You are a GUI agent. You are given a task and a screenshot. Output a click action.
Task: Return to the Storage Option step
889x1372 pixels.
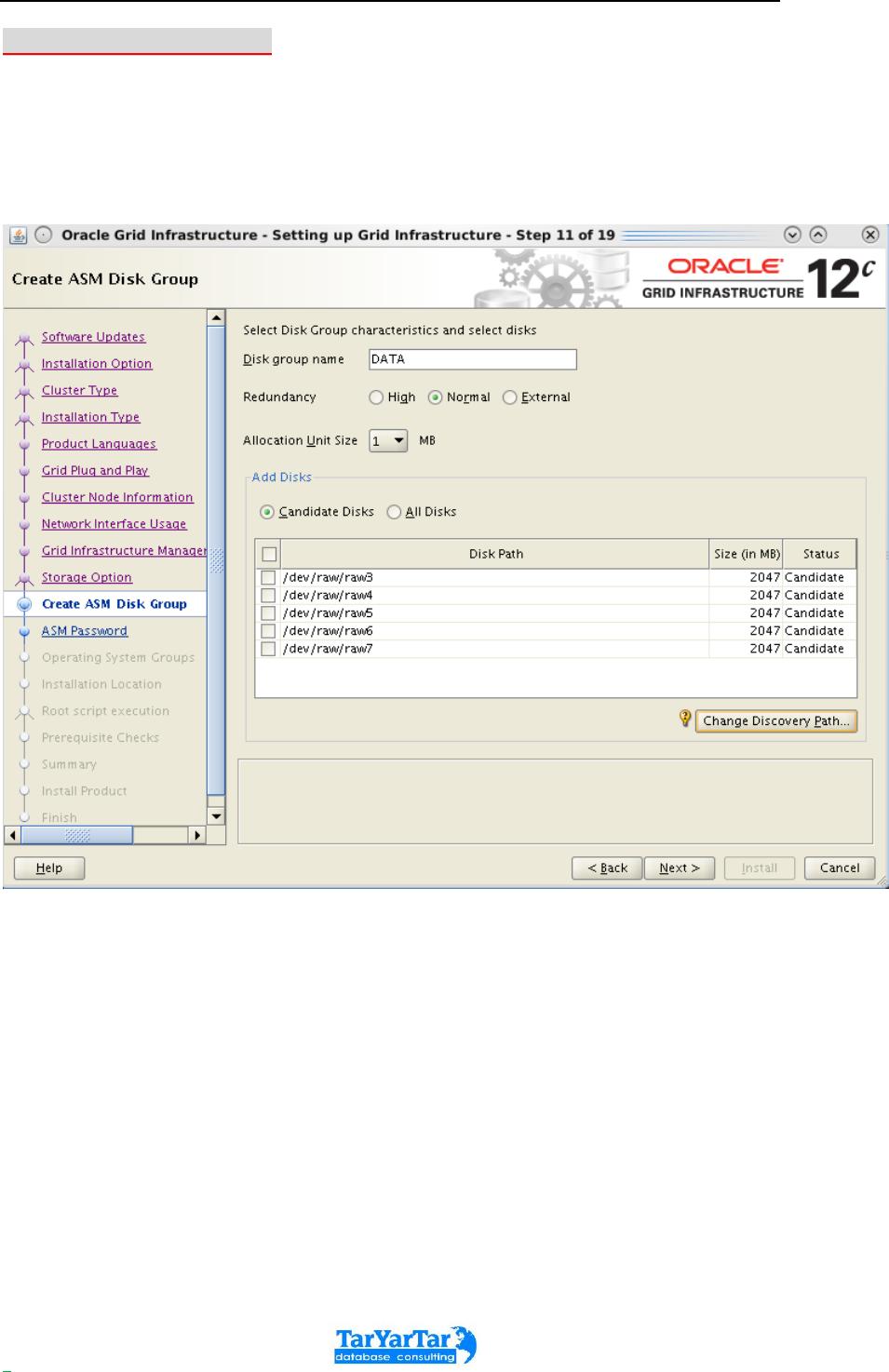click(87, 578)
